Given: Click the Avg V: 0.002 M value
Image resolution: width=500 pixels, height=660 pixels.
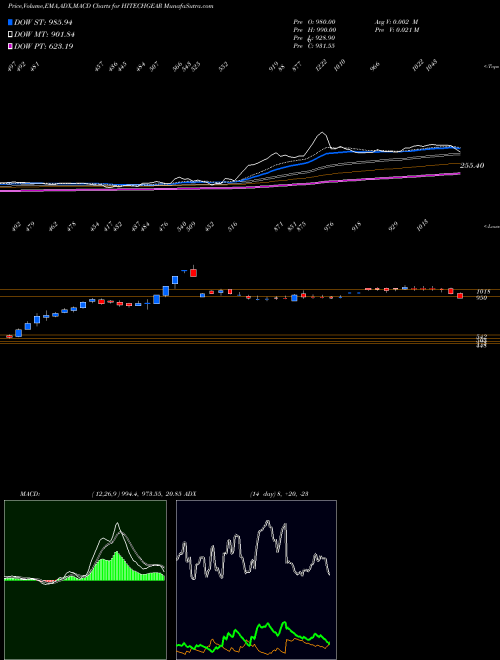Looking at the screenshot, I should click(396, 22).
